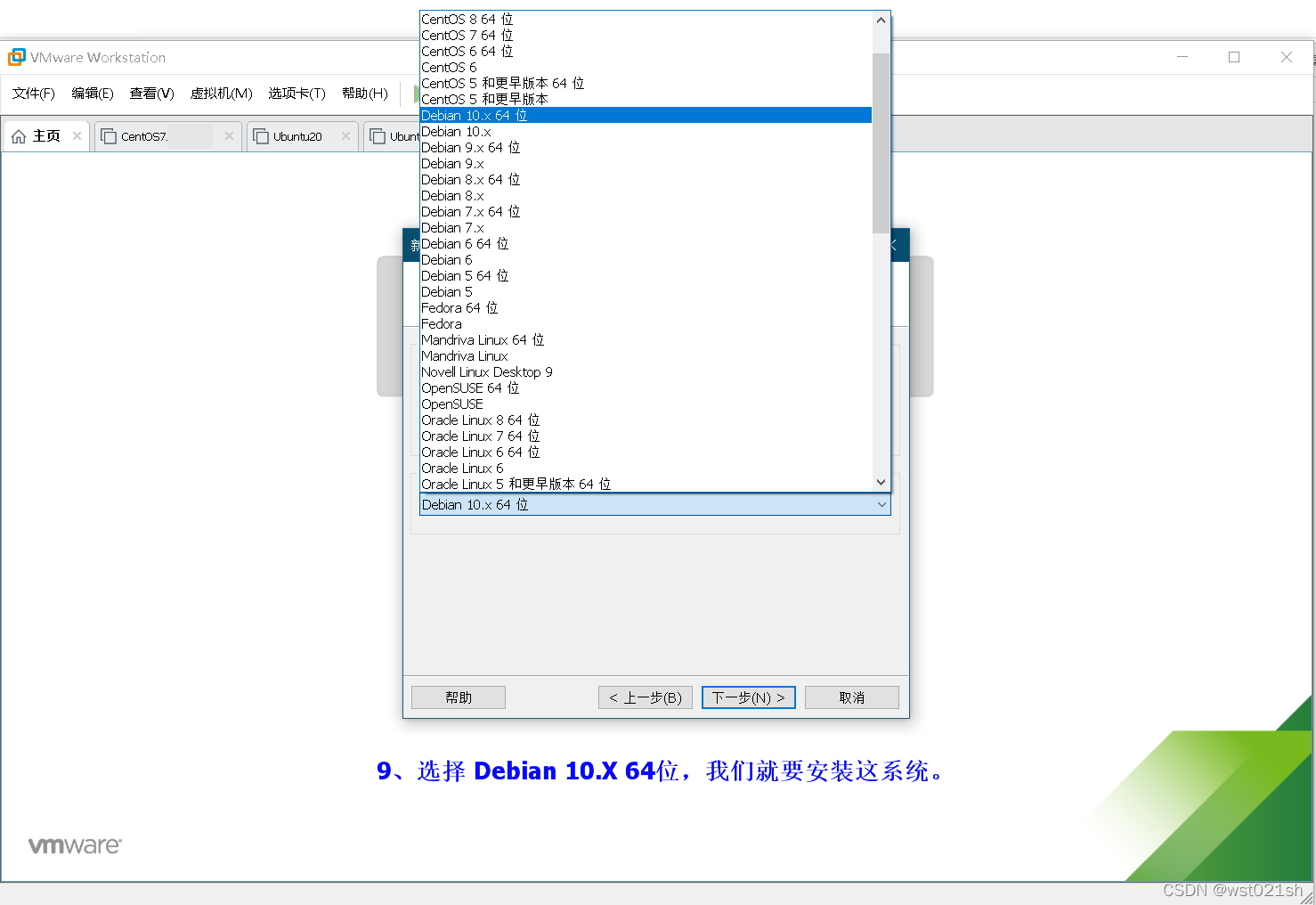Viewport: 1316px width, 905px height.
Task: Click the 取消 cancel button
Action: pos(852,697)
